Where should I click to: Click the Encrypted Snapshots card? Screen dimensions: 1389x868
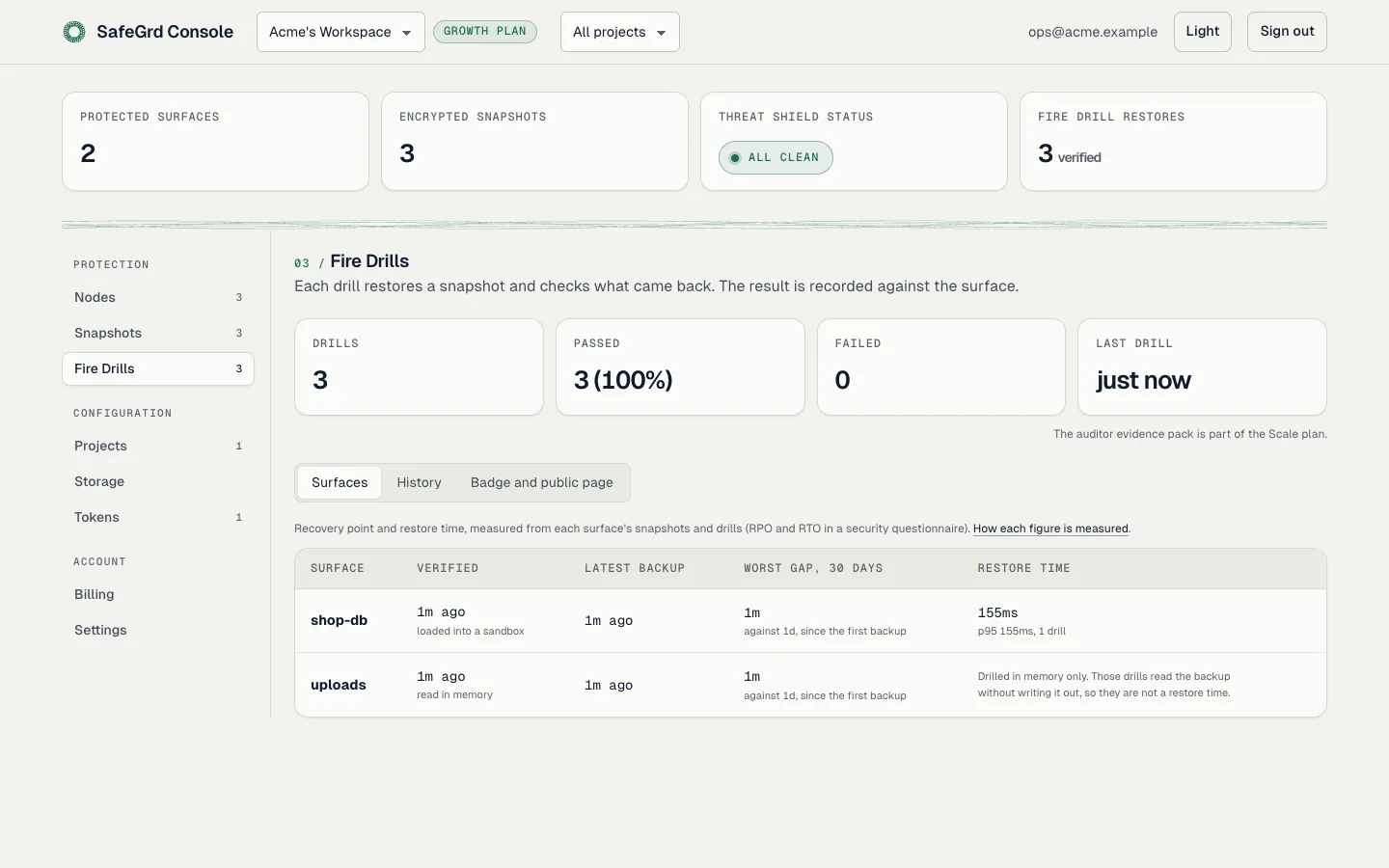(534, 142)
